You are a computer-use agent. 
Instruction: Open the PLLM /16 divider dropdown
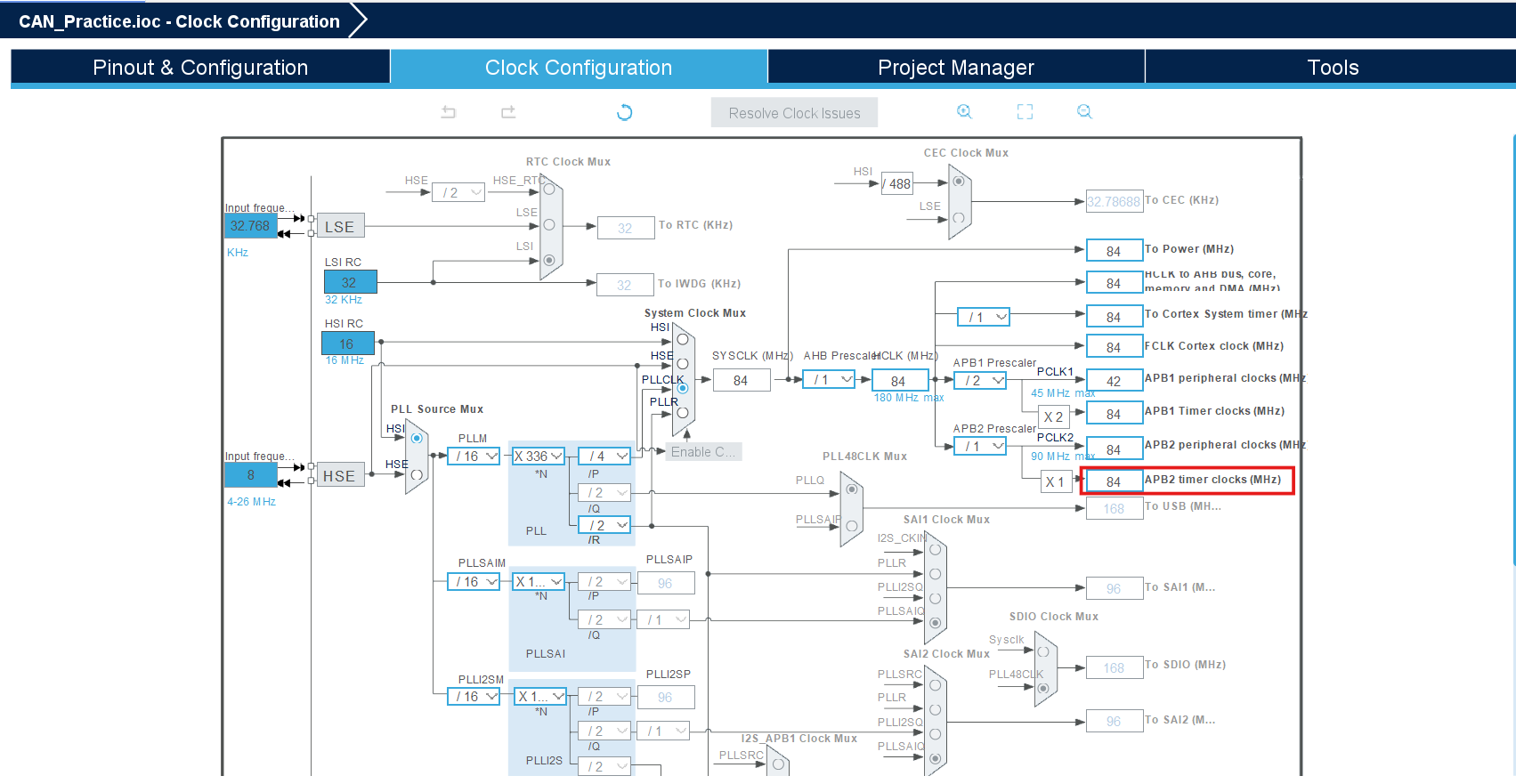click(x=474, y=457)
